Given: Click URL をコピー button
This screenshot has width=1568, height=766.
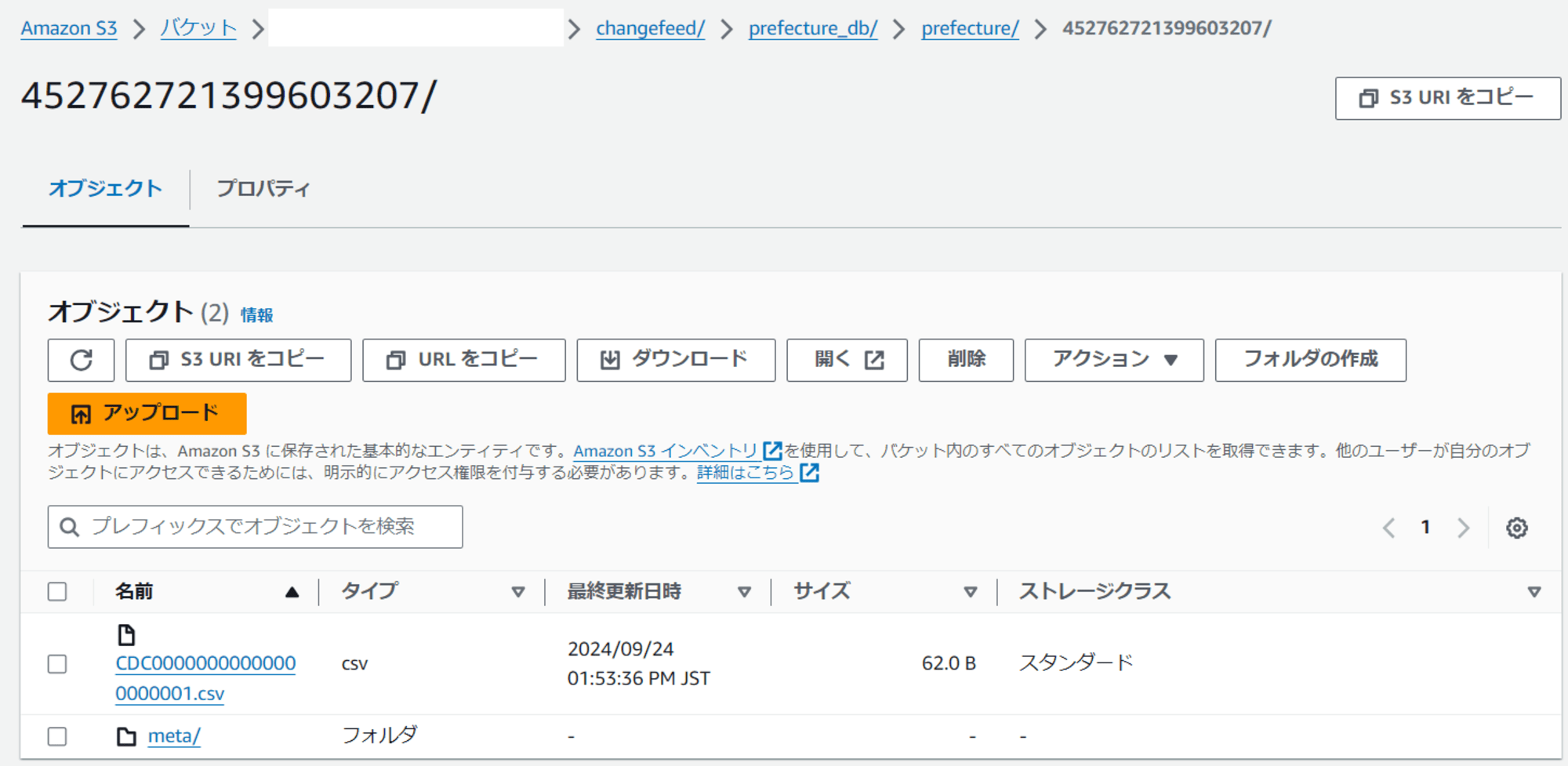Looking at the screenshot, I should (x=463, y=360).
